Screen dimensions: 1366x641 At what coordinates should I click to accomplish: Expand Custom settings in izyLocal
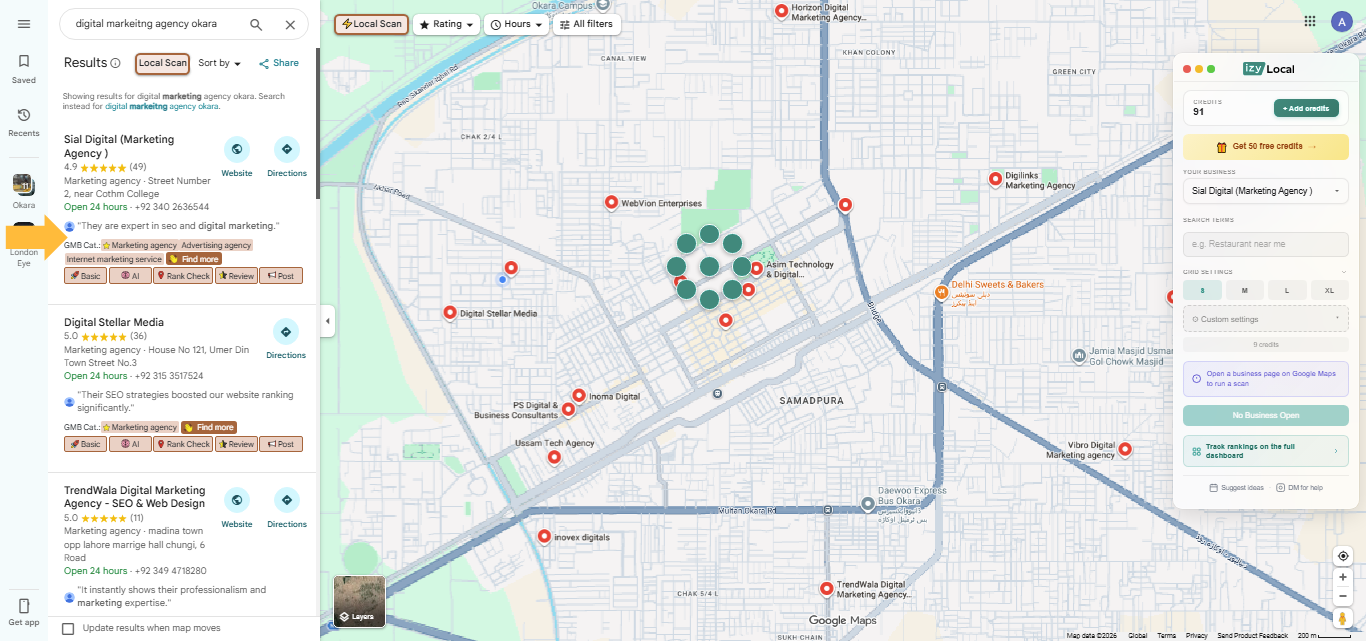[x=1266, y=319]
